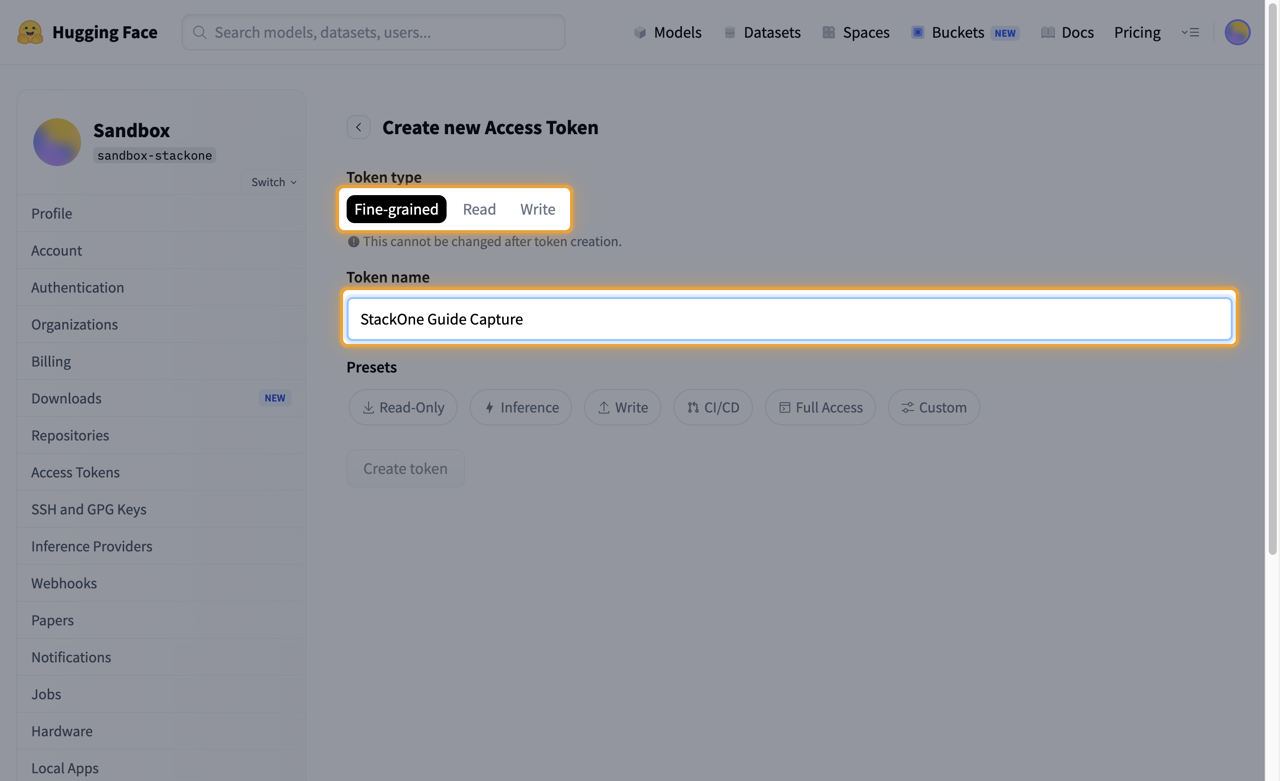This screenshot has width=1280, height=781.
Task: Open the more options list menu icon
Action: [1190, 32]
